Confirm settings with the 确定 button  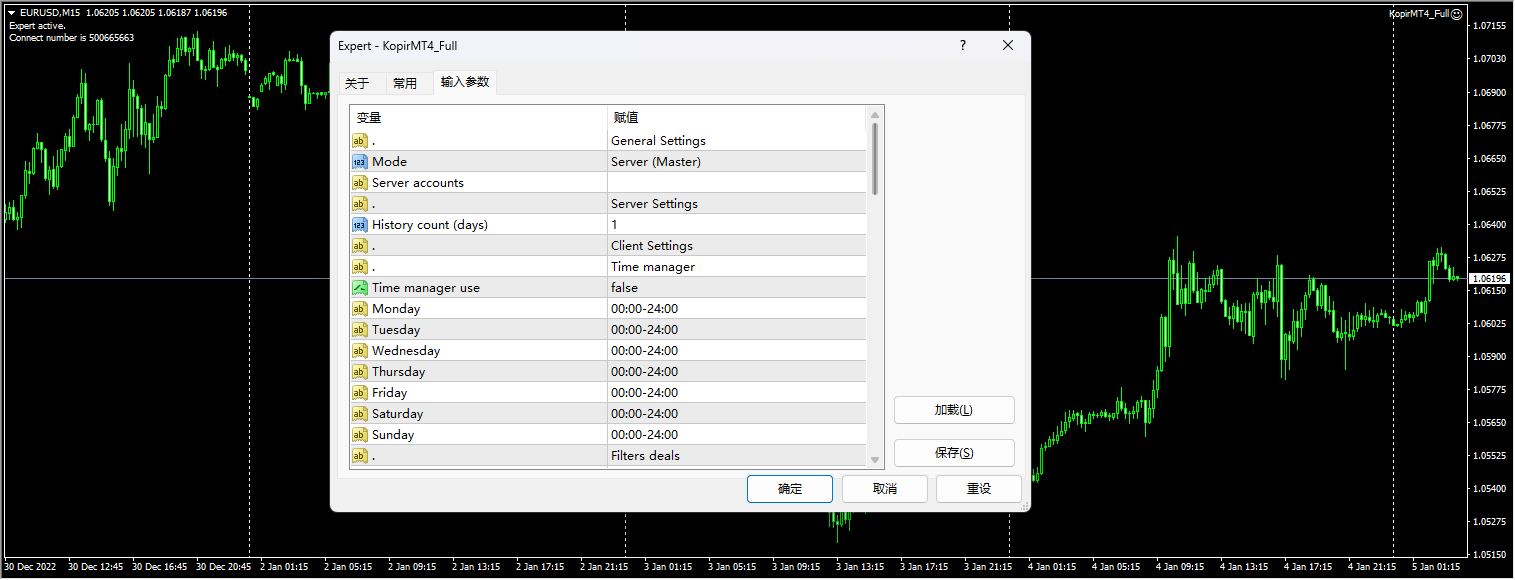(789, 489)
